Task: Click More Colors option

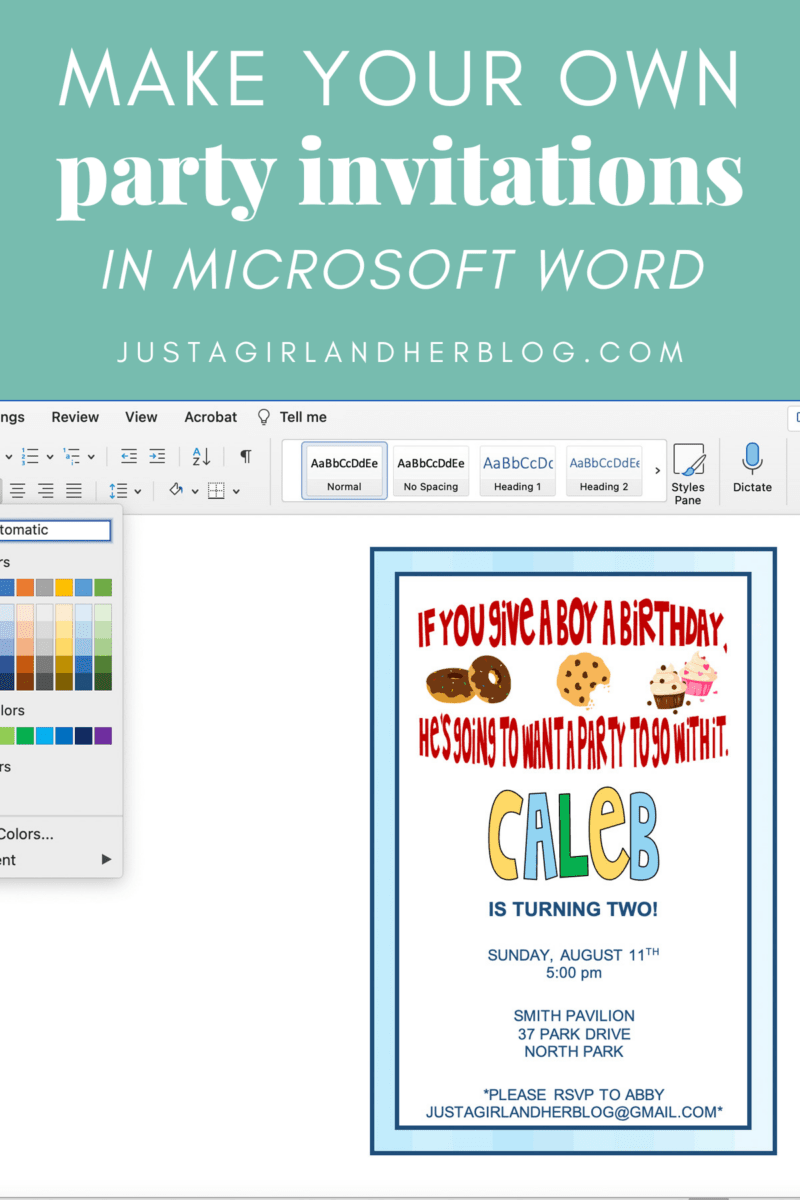Action: [x=30, y=834]
